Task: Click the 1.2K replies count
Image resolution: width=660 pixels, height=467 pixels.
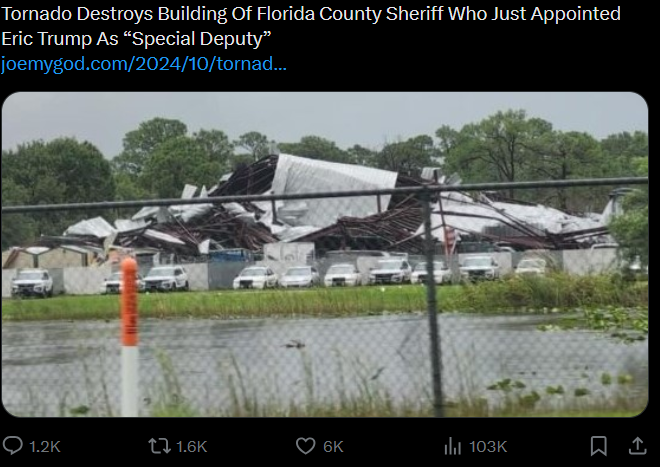Action: click(x=45, y=447)
